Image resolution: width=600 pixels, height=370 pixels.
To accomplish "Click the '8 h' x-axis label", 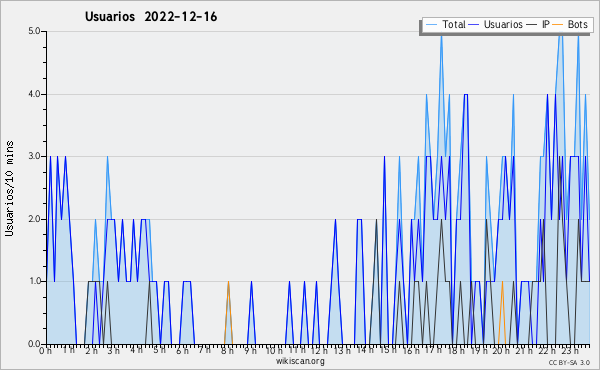I will (227, 351).
